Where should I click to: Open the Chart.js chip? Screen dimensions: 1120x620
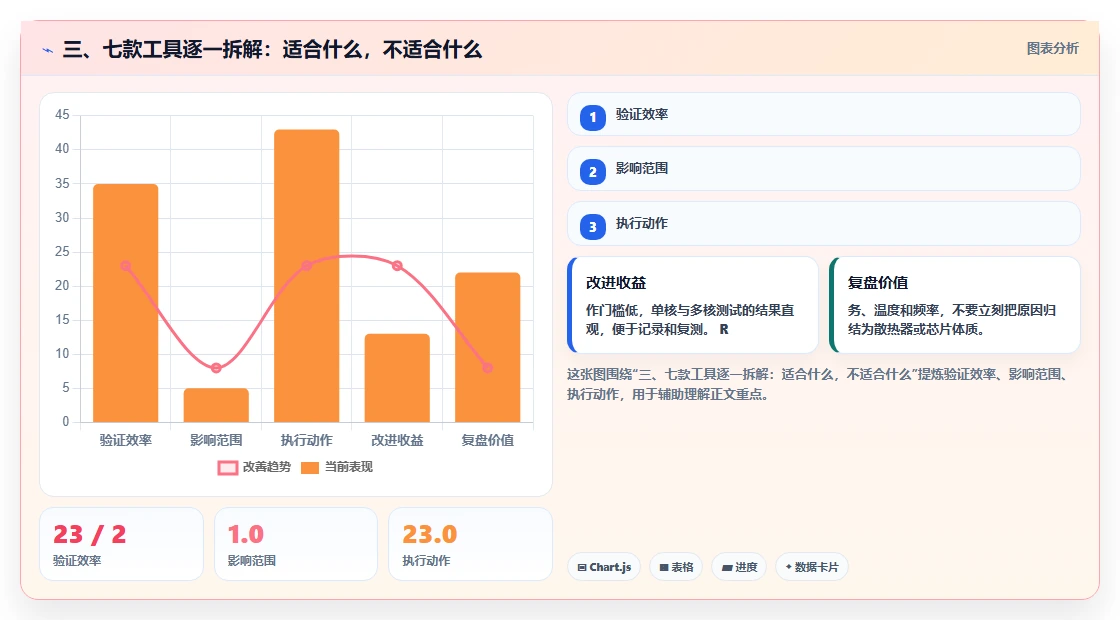pos(604,567)
